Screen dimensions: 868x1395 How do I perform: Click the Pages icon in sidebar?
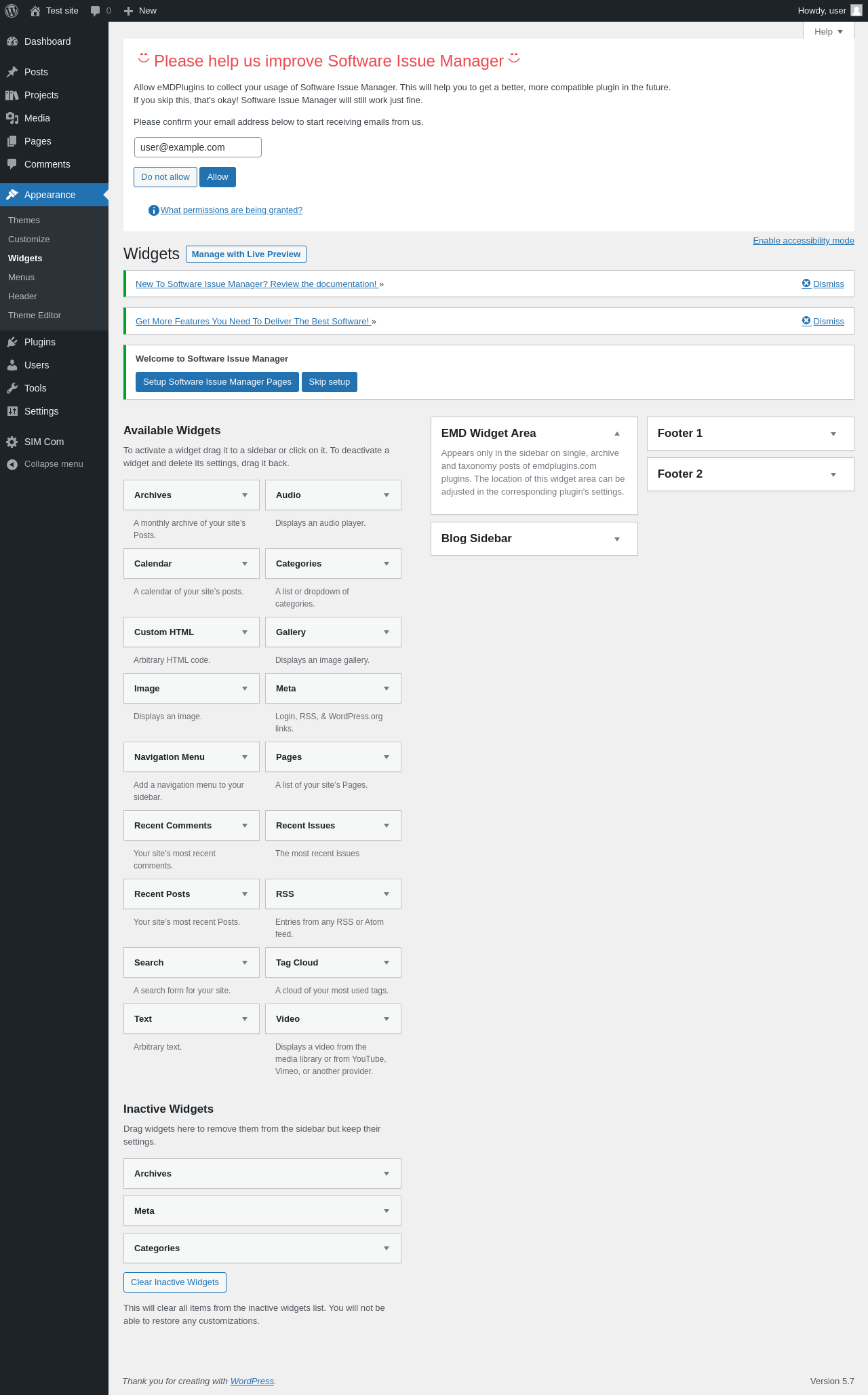pyautogui.click(x=12, y=141)
